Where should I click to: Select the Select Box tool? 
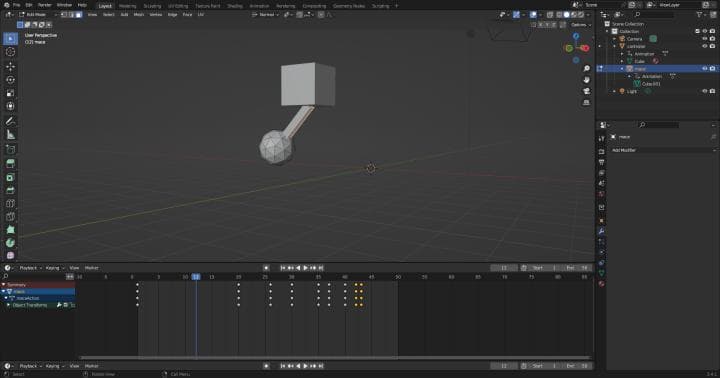[x=10, y=39]
